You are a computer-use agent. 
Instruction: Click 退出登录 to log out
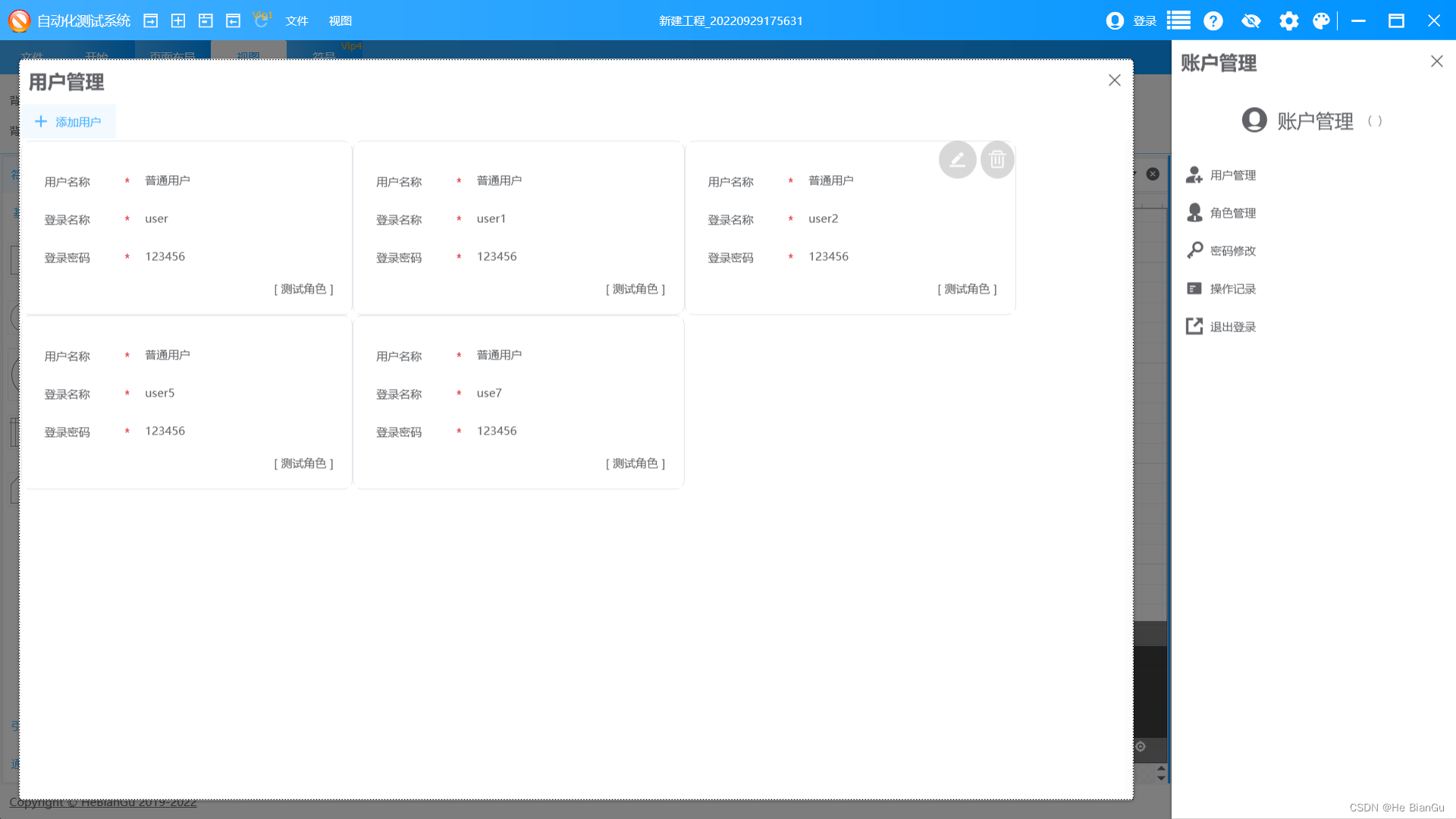click(x=1234, y=326)
